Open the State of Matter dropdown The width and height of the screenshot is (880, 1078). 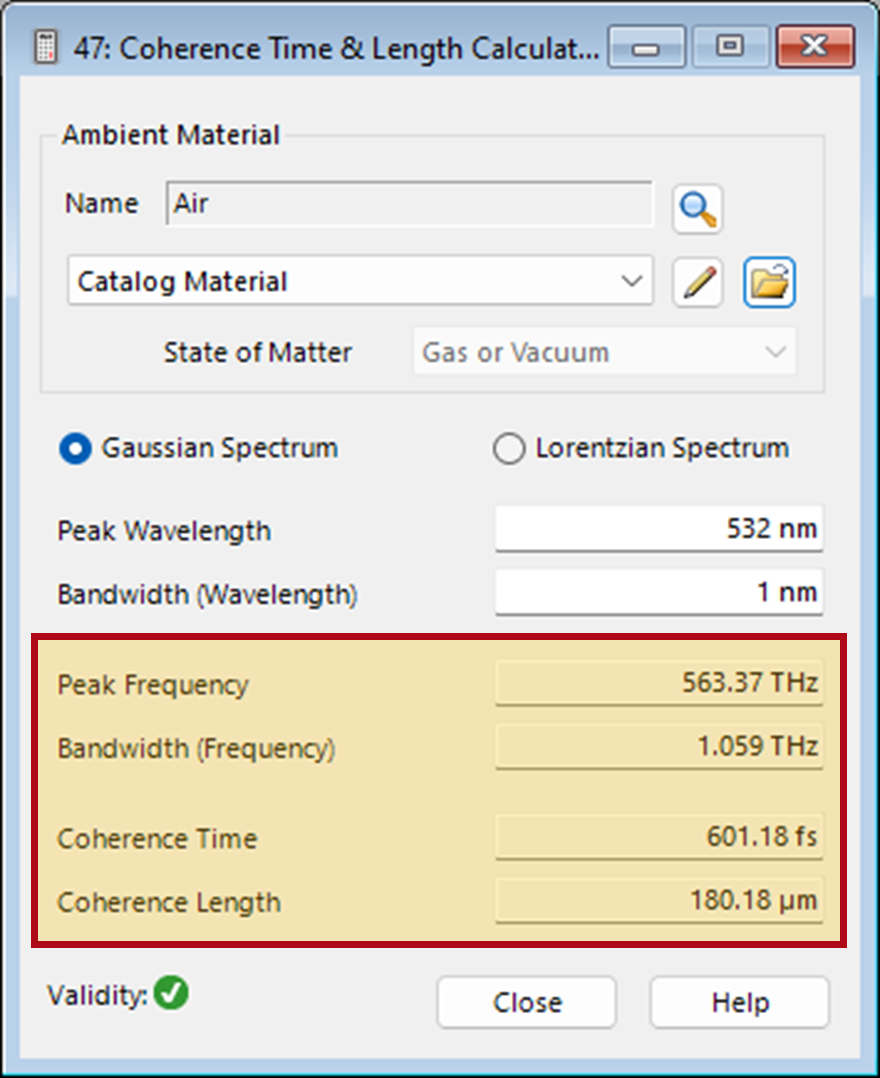[x=604, y=352]
